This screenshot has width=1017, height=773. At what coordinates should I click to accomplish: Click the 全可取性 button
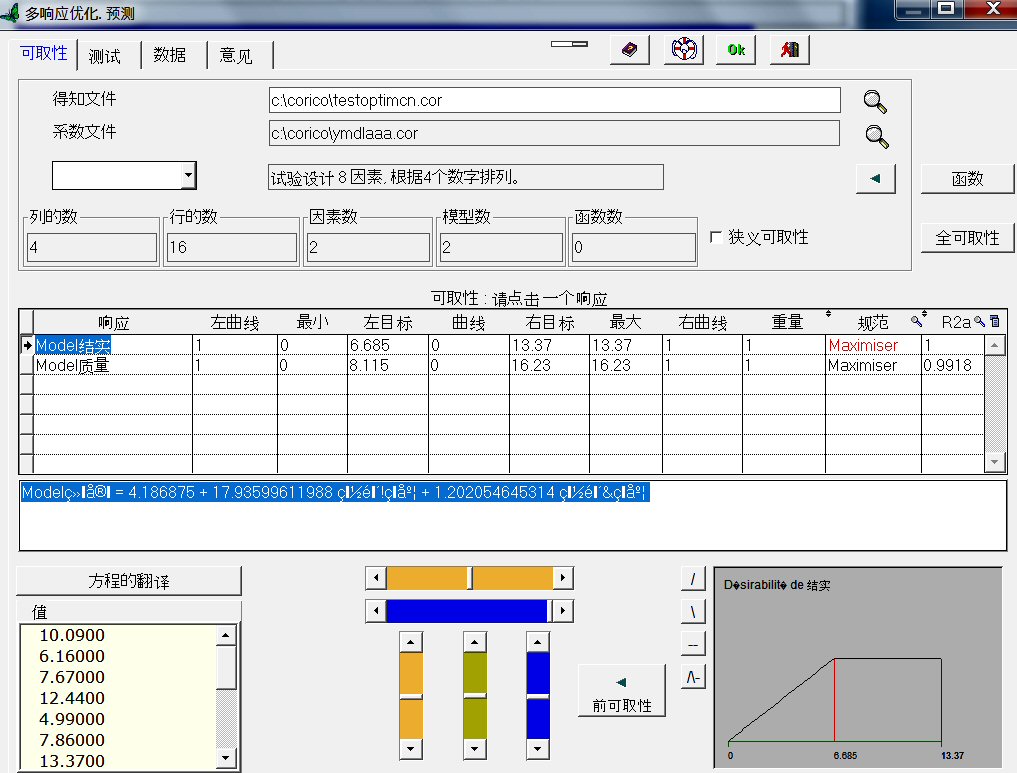[967, 238]
